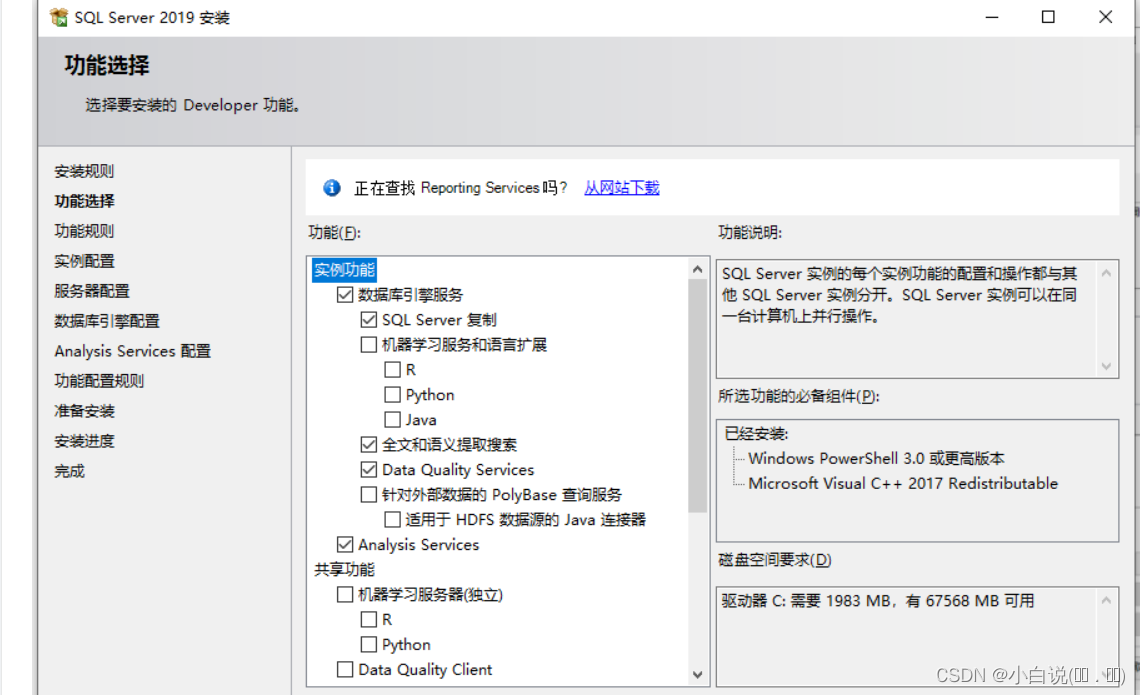Select Microsoft Visual C++ 2017 Redistributable entry
Viewport: 1140px width, 695px height.
click(x=903, y=483)
